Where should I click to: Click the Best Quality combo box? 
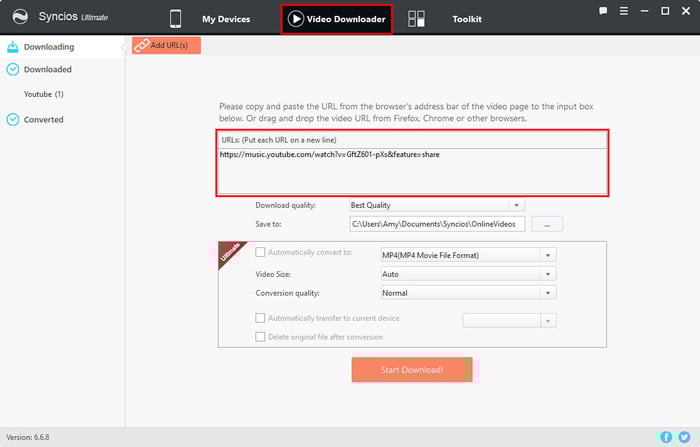pos(437,205)
